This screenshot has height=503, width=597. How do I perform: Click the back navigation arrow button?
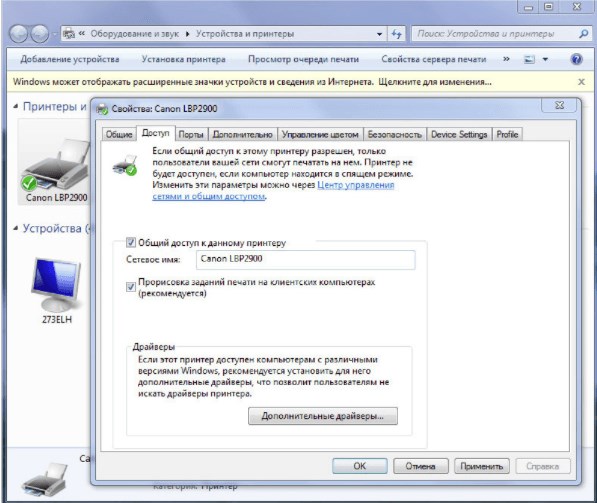click(x=19, y=34)
